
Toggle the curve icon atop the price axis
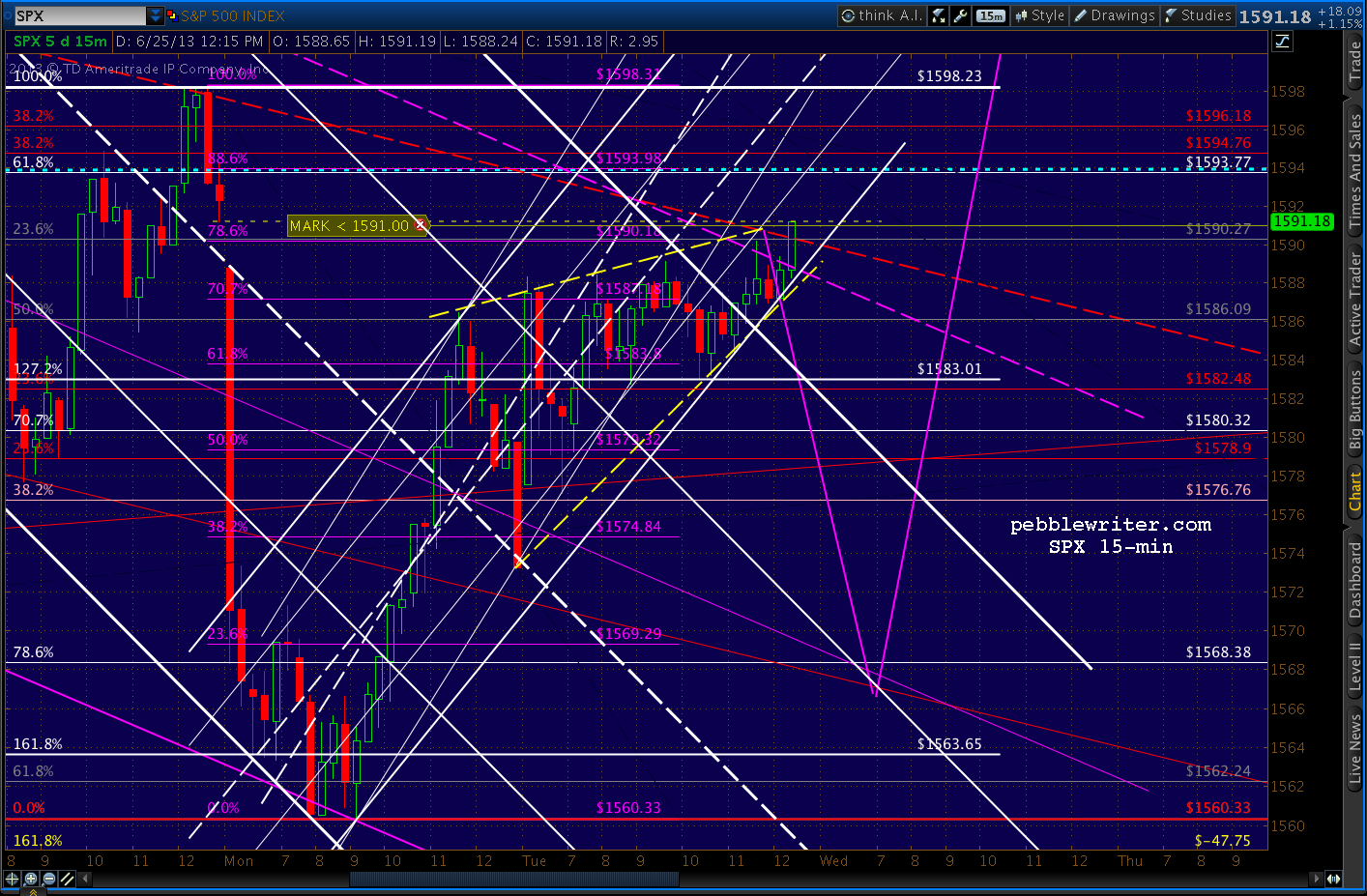point(1282,41)
